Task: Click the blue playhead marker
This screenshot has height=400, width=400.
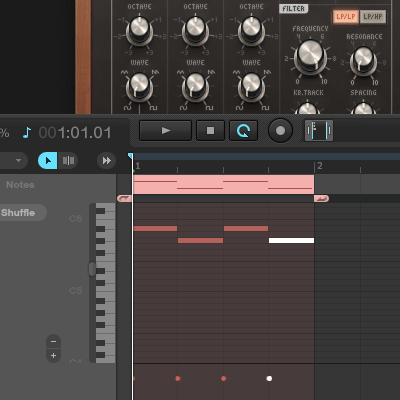Action: (x=130, y=156)
